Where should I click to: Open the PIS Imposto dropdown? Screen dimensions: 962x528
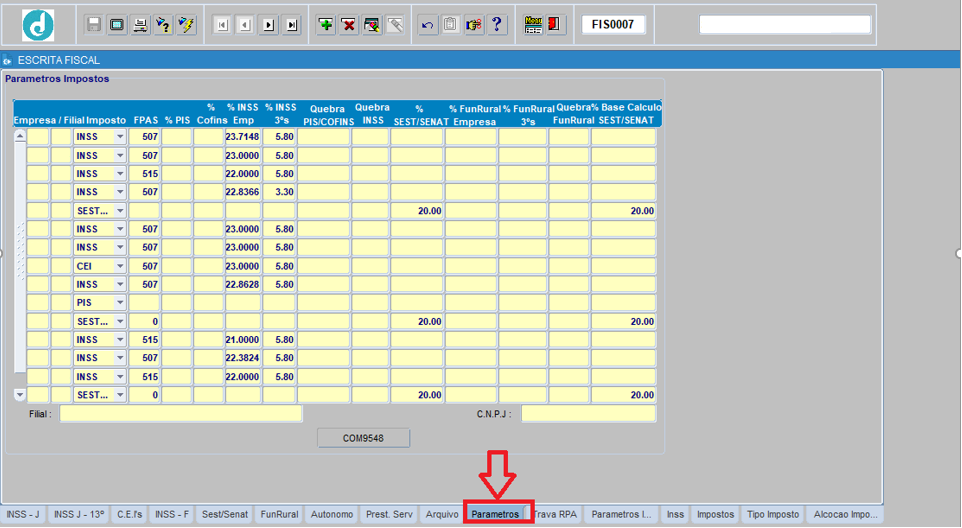(x=120, y=303)
